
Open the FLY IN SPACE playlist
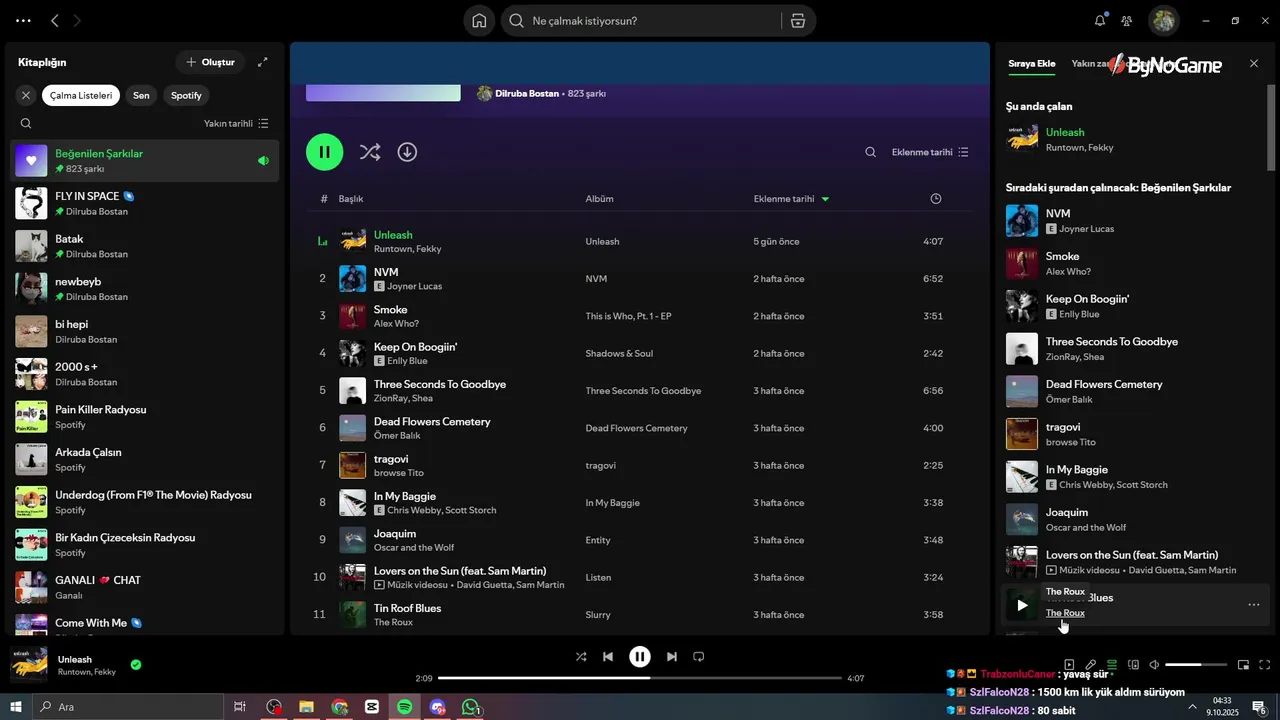click(x=145, y=203)
